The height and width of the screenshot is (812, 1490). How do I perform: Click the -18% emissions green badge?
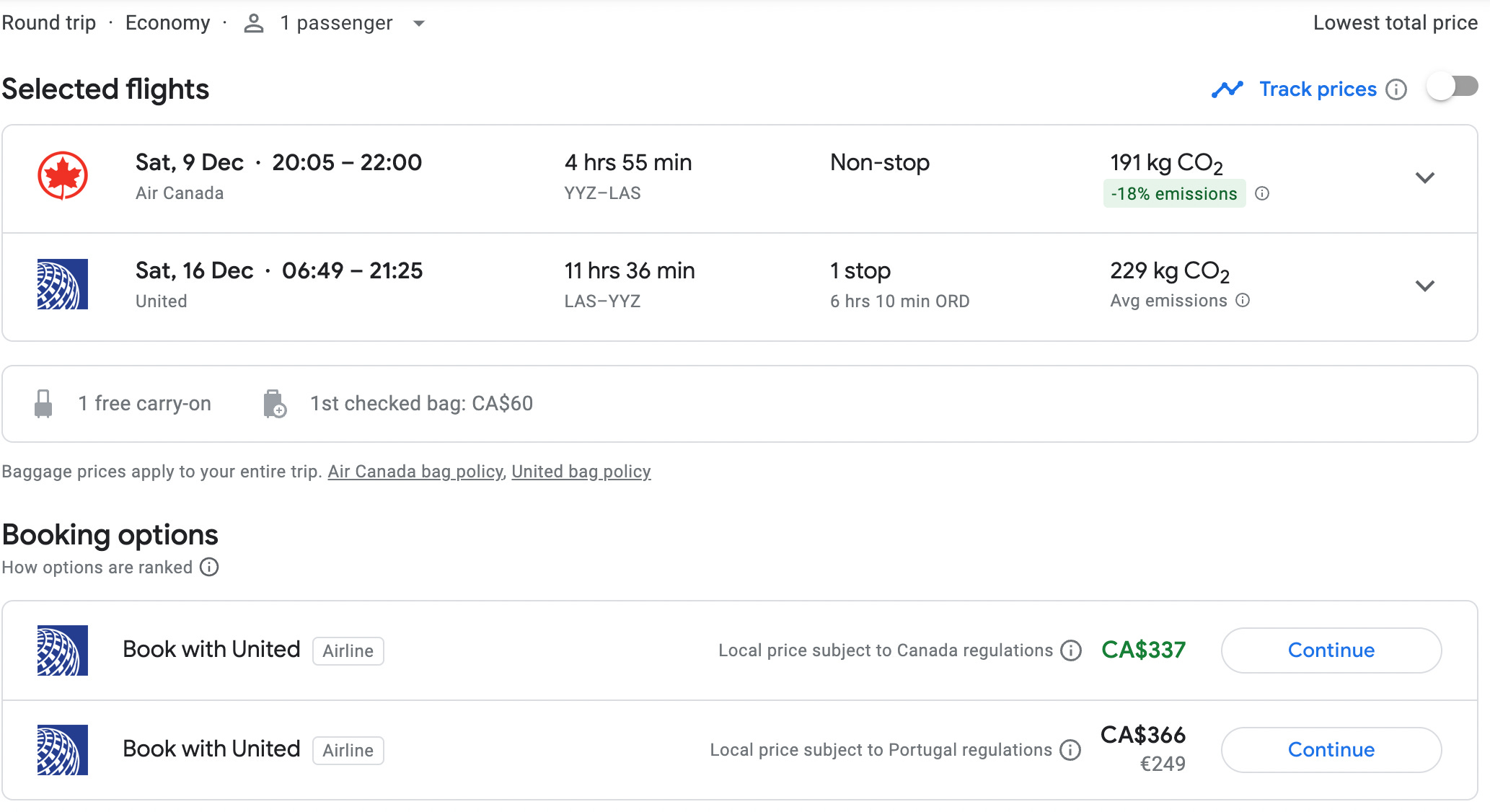(1173, 193)
